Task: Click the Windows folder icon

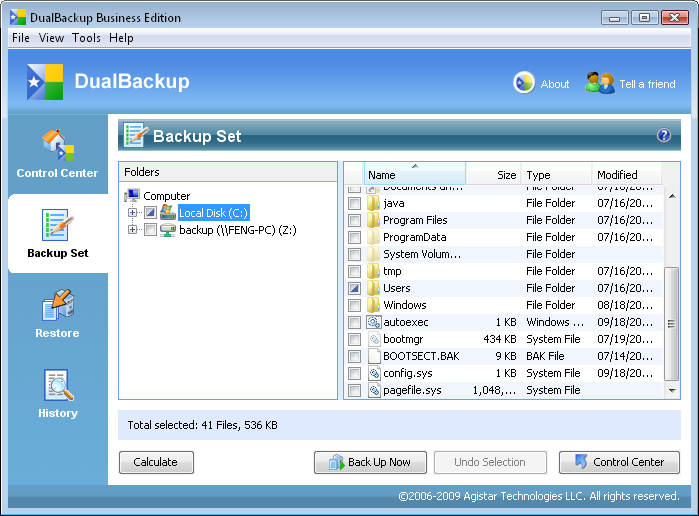Action: (x=373, y=305)
